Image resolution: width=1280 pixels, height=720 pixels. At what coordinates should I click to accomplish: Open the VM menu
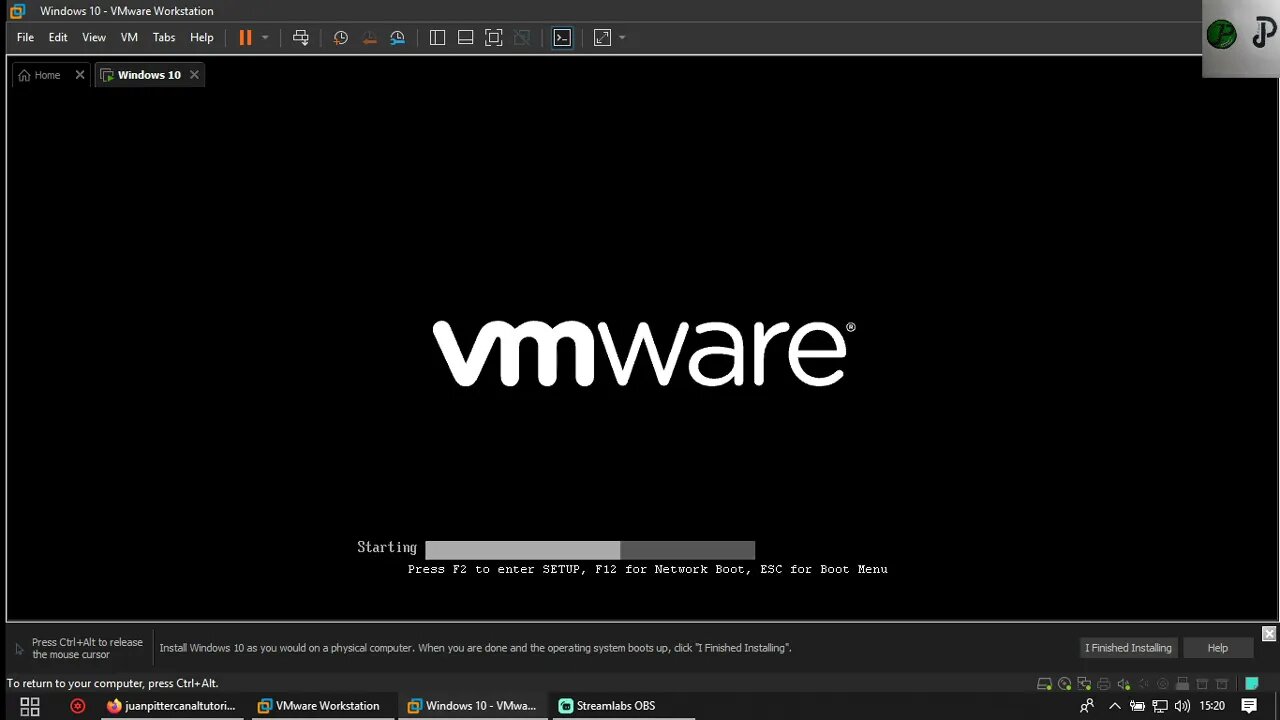point(129,37)
